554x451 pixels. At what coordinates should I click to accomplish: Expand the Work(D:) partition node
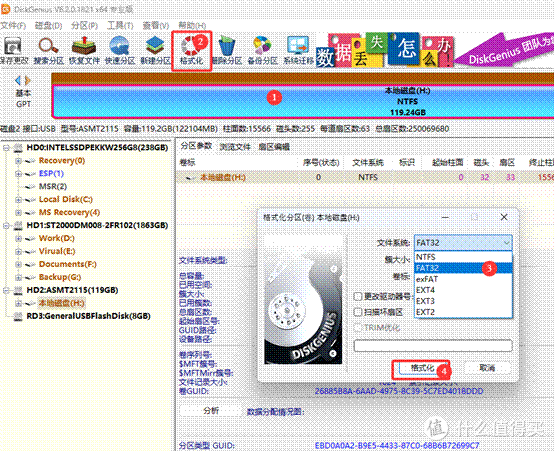(x=18, y=239)
